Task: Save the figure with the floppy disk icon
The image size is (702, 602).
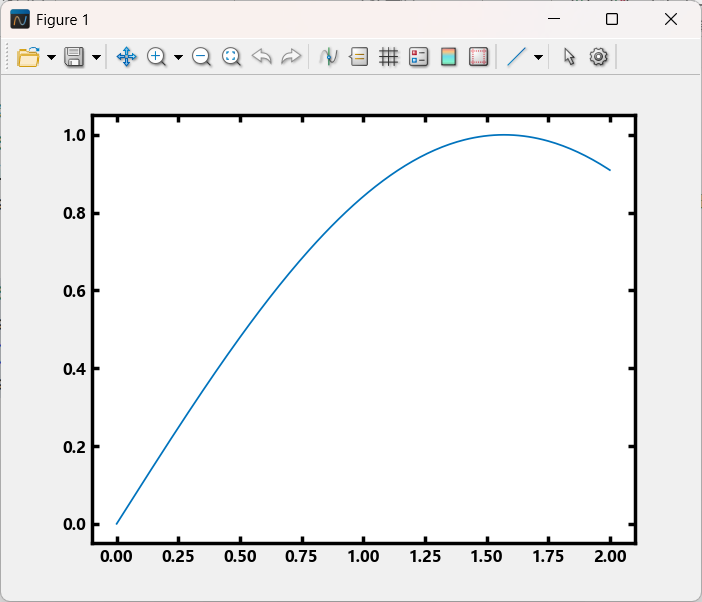Action: pos(74,57)
